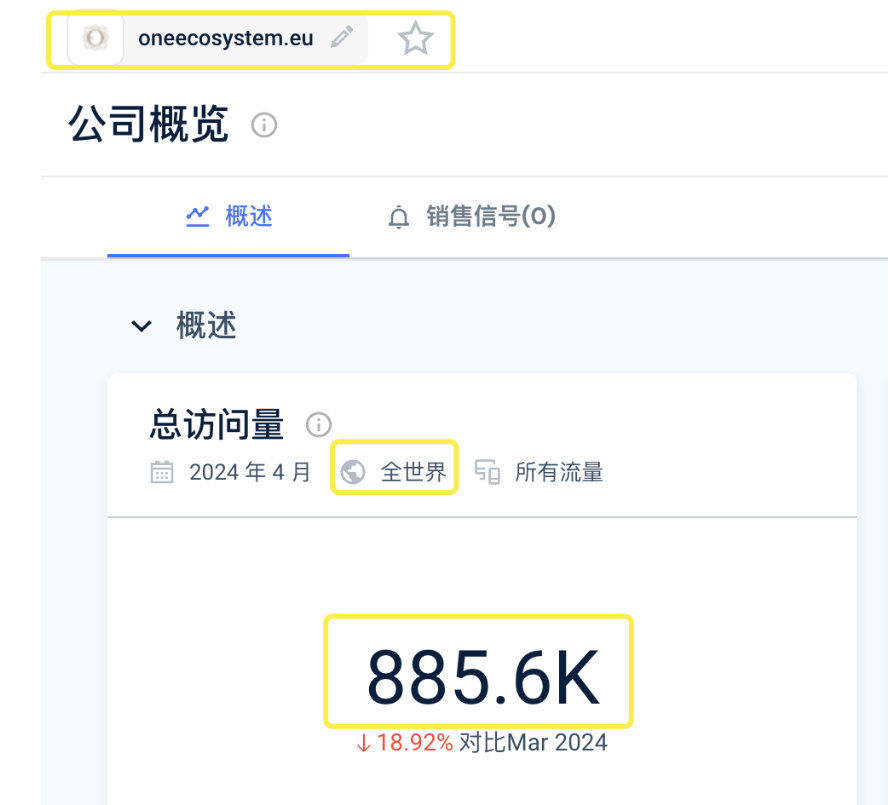Open info tooltip next to 公司概览
This screenshot has width=891, height=805.
point(264,125)
